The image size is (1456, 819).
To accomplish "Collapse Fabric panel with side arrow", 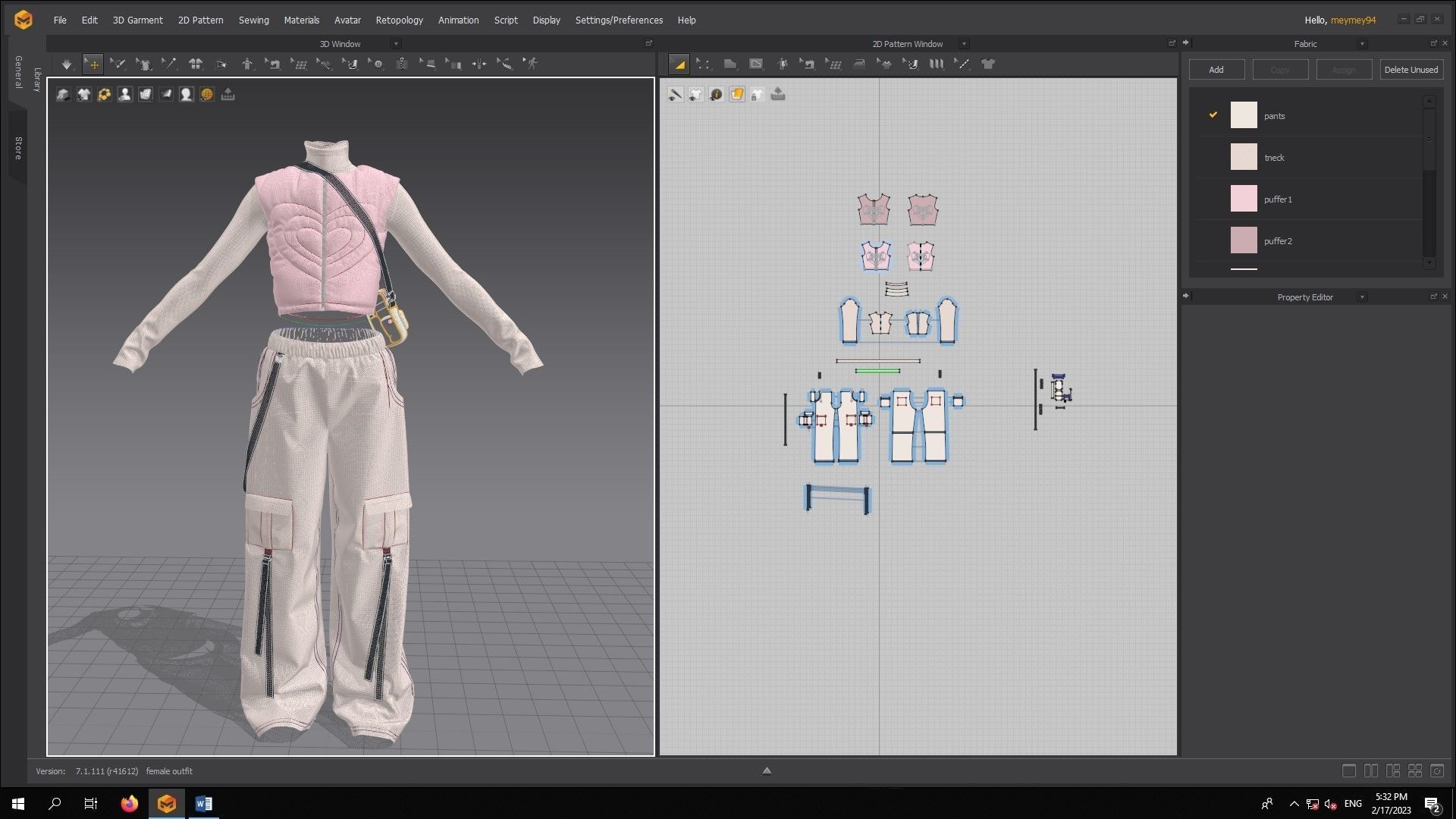I will [x=1185, y=42].
